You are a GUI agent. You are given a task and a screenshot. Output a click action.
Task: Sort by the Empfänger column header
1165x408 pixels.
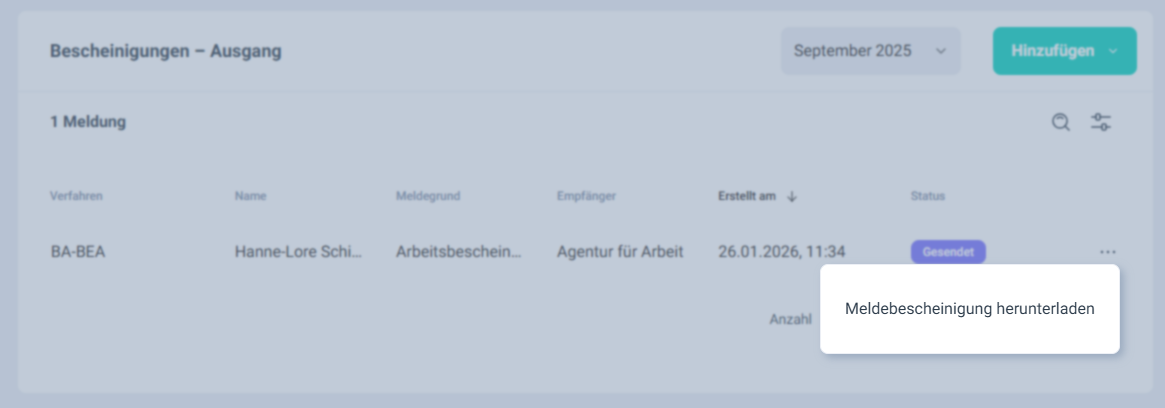(x=586, y=196)
